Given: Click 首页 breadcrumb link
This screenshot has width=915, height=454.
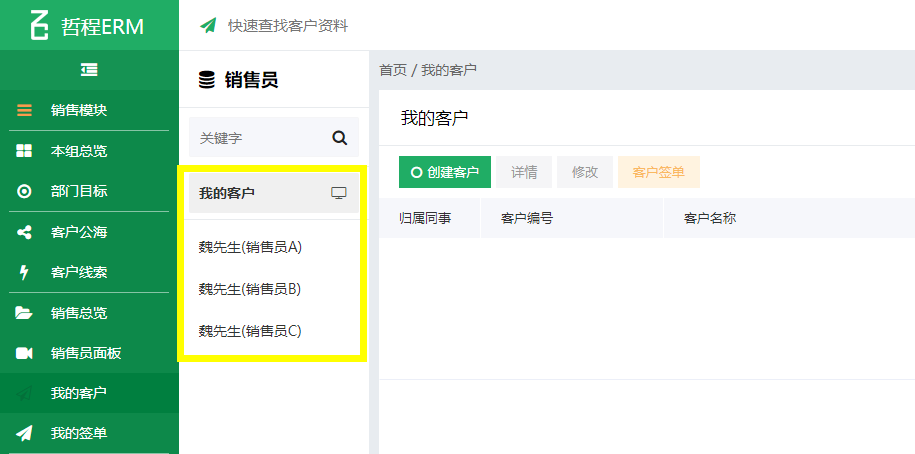Looking at the screenshot, I should 393,71.
